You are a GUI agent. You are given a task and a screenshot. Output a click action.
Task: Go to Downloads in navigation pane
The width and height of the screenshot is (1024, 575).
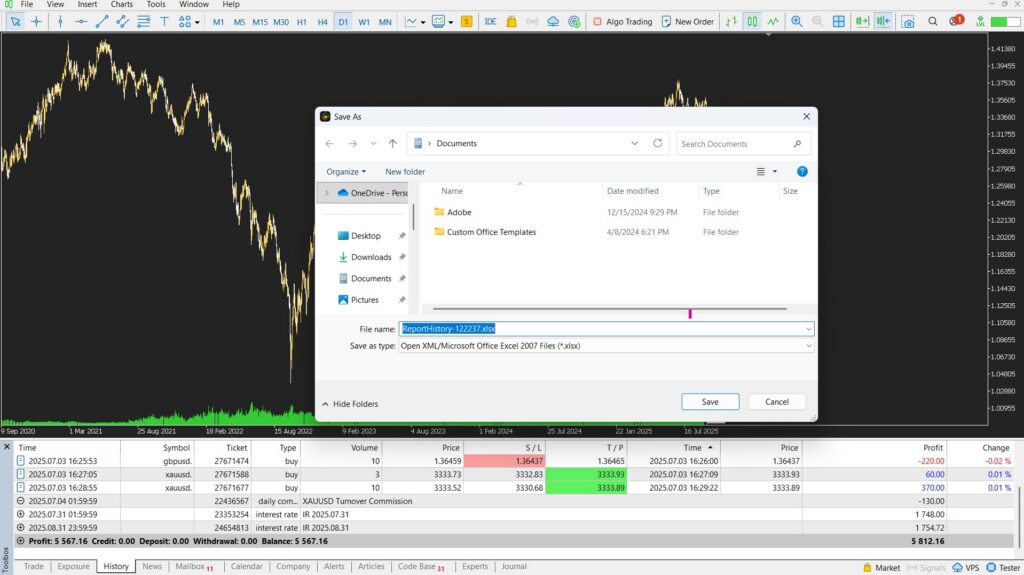tap(371, 257)
